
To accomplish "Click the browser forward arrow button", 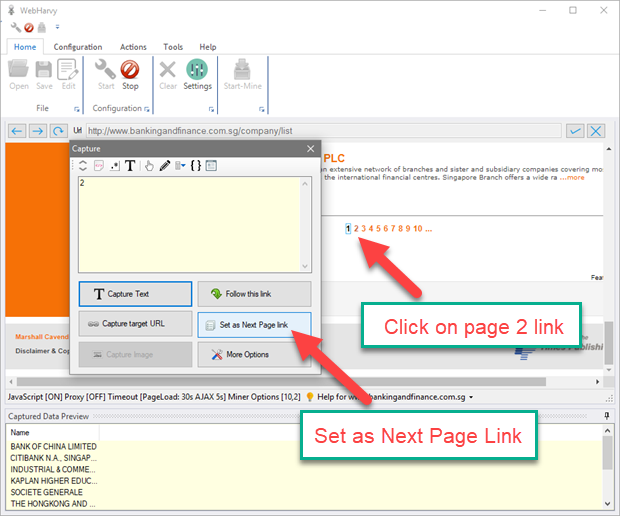I will click(38, 130).
